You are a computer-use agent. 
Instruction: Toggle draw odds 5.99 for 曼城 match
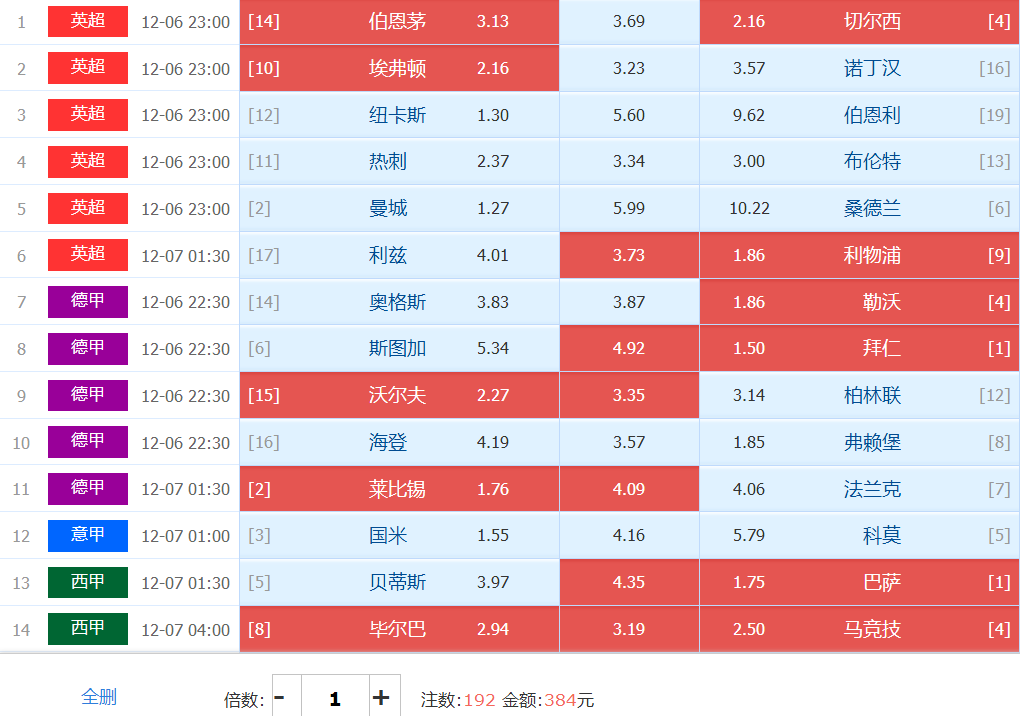pyautogui.click(x=629, y=209)
